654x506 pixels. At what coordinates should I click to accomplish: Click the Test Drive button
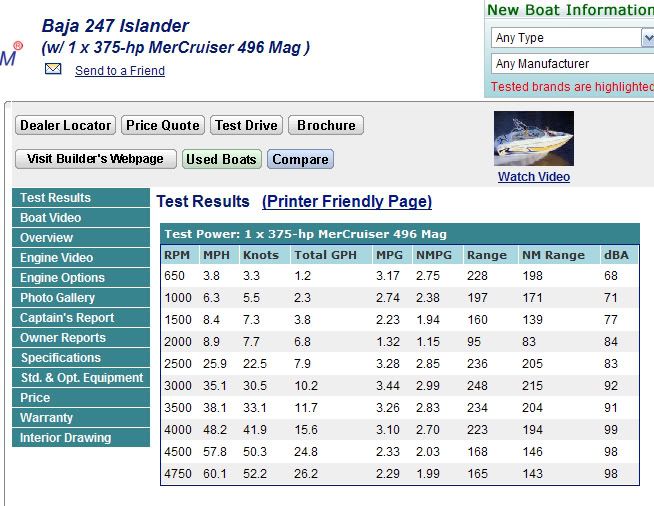[x=246, y=125]
